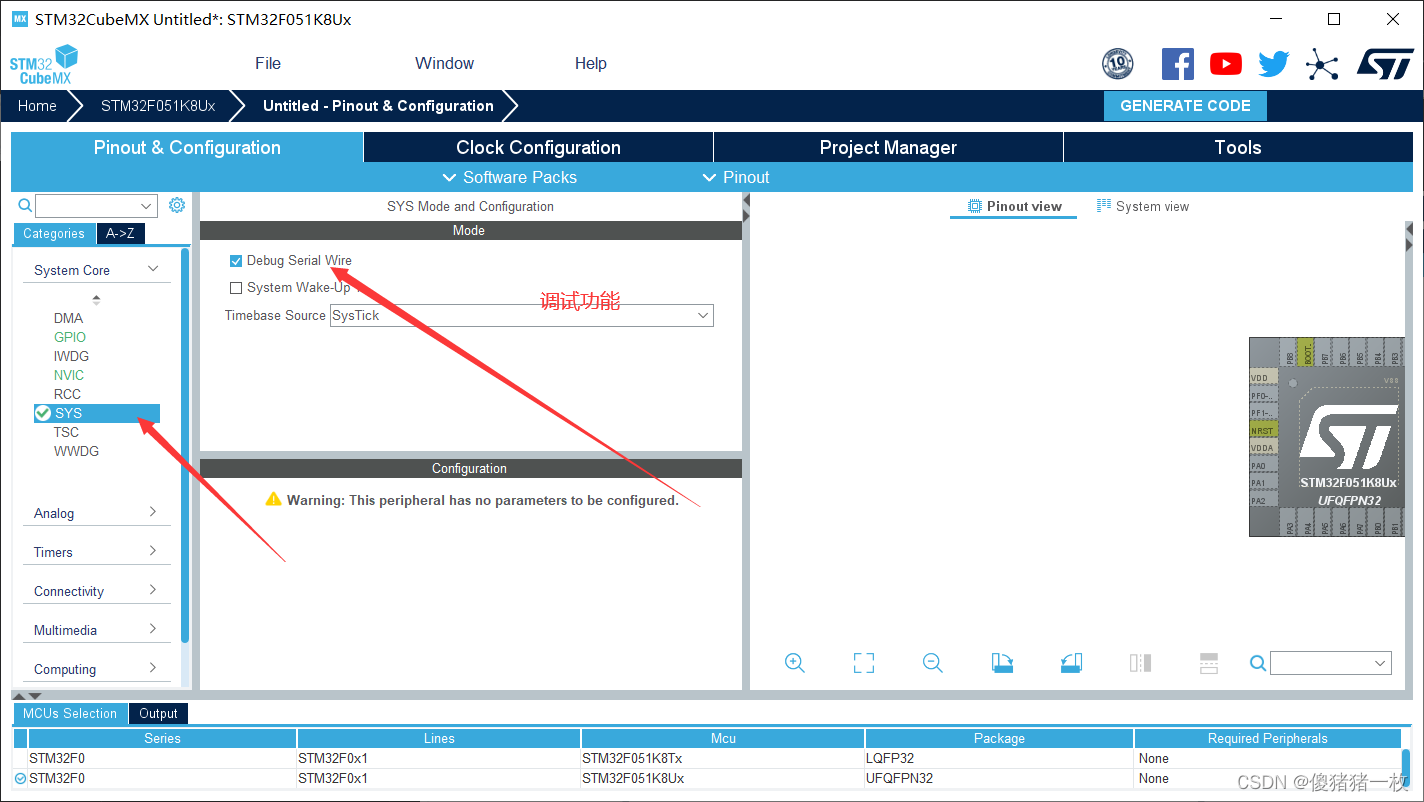Click the STM32F051K8Ux breadcrumb
The image size is (1424, 802).
tap(158, 106)
